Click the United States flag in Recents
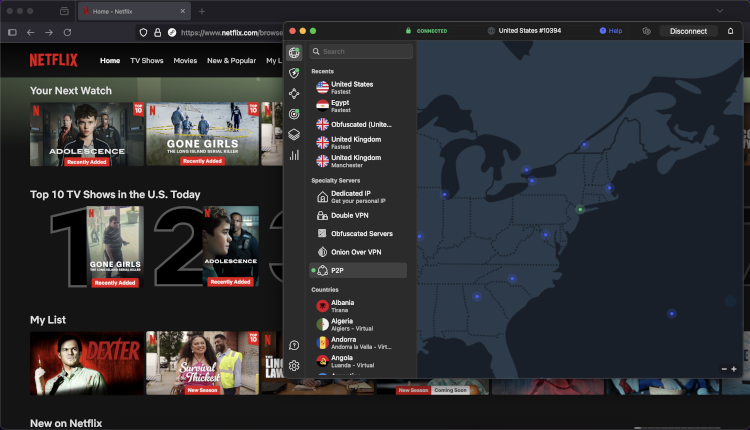This screenshot has height=430, width=750. [x=322, y=87]
